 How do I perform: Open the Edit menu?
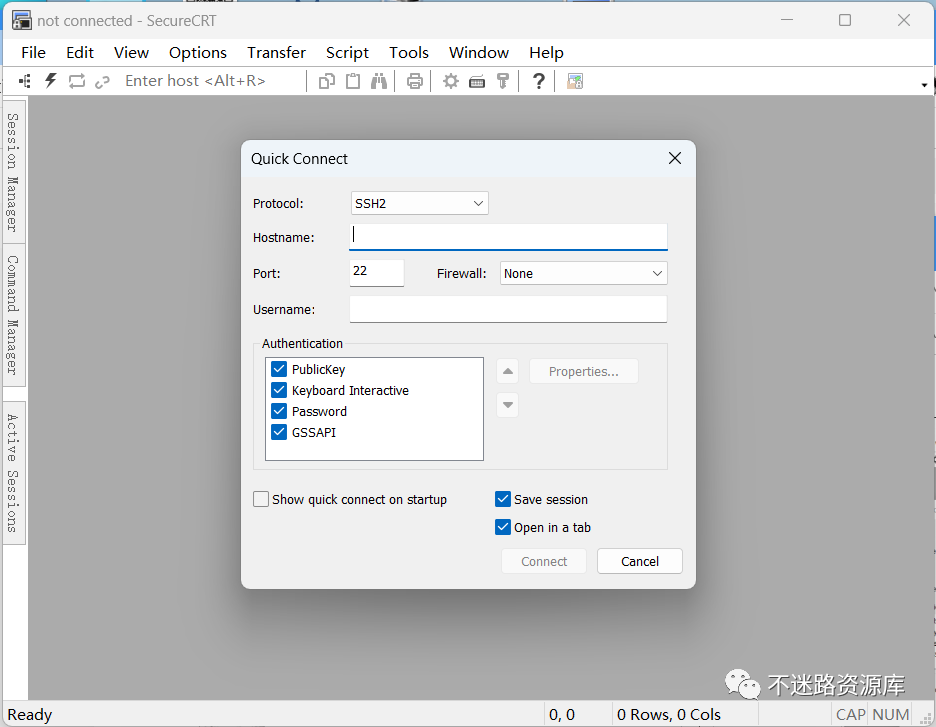coord(80,53)
